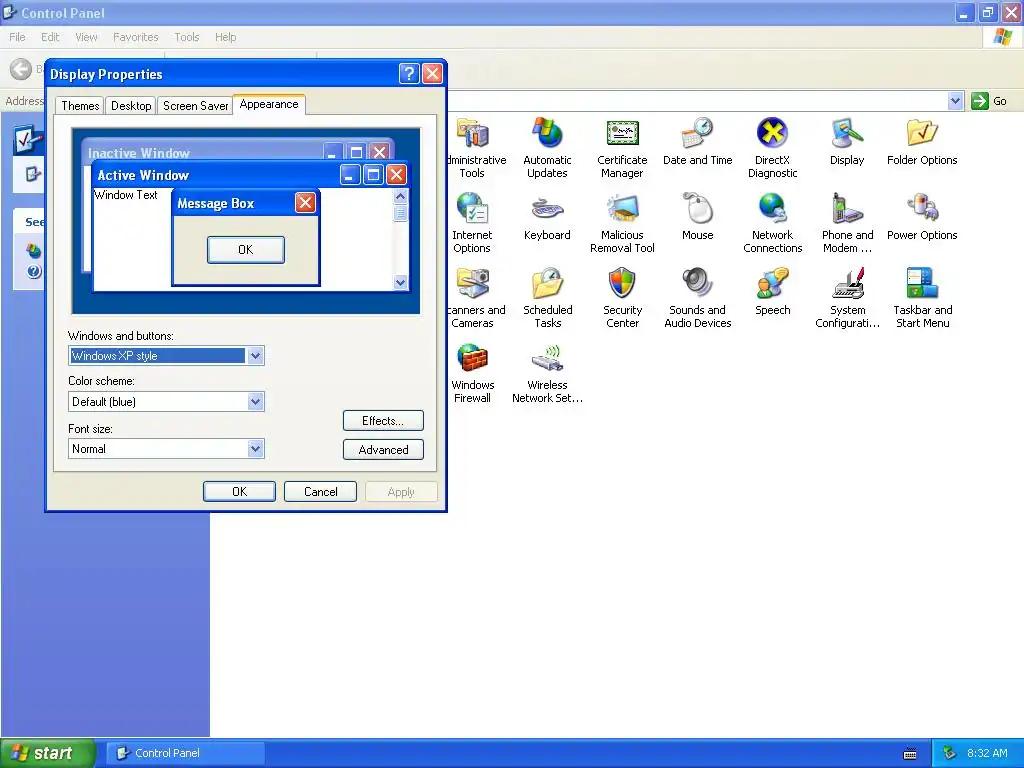Viewport: 1024px width, 768px height.
Task: Expand the Color scheme dropdown
Action: [255, 402]
